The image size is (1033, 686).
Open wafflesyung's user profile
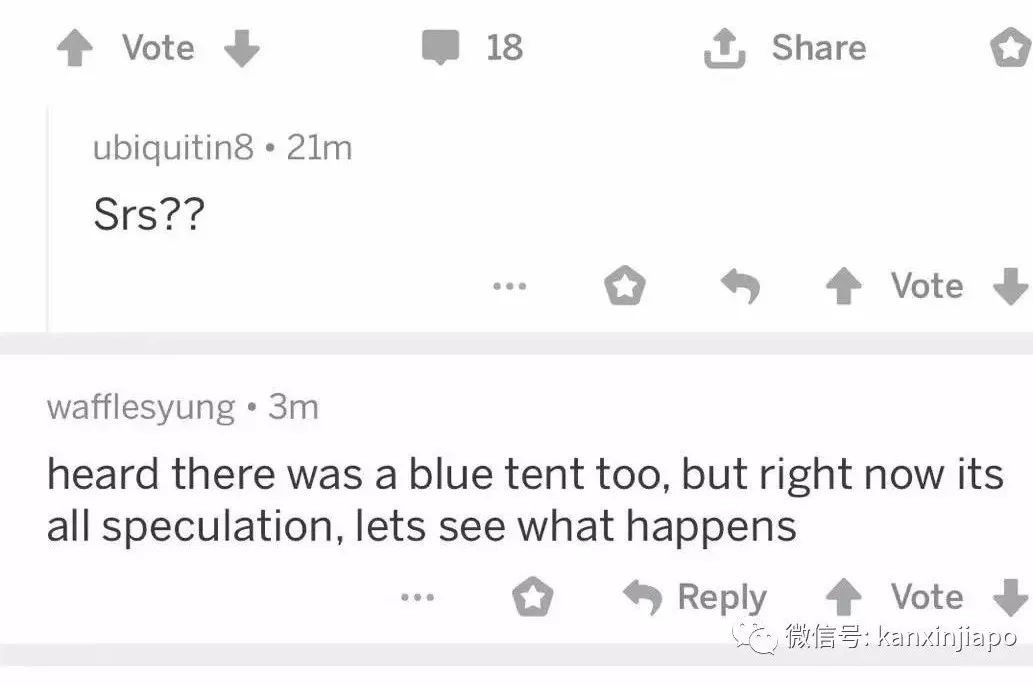140,407
